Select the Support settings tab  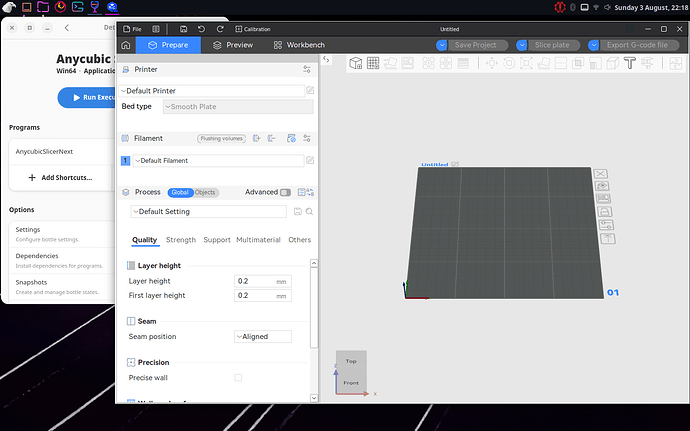click(217, 240)
